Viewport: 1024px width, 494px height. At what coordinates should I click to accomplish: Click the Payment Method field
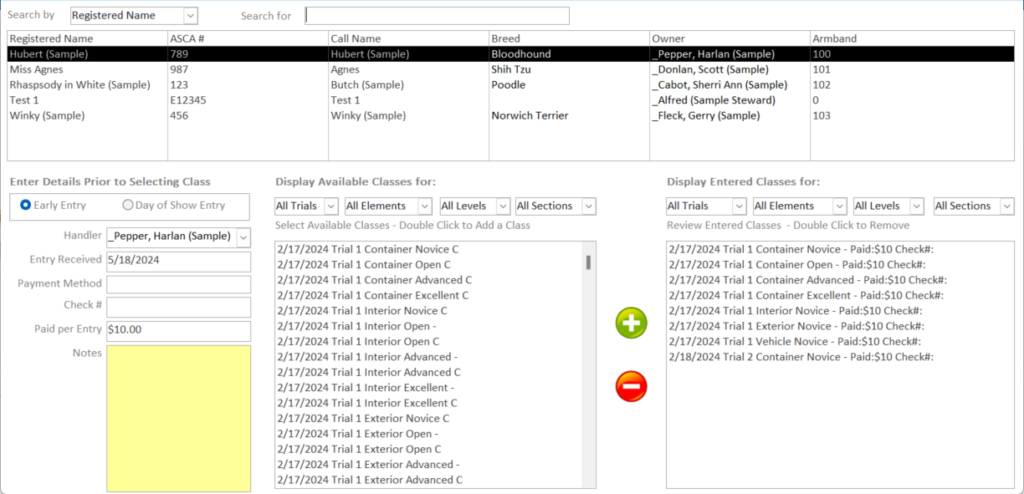tap(178, 284)
